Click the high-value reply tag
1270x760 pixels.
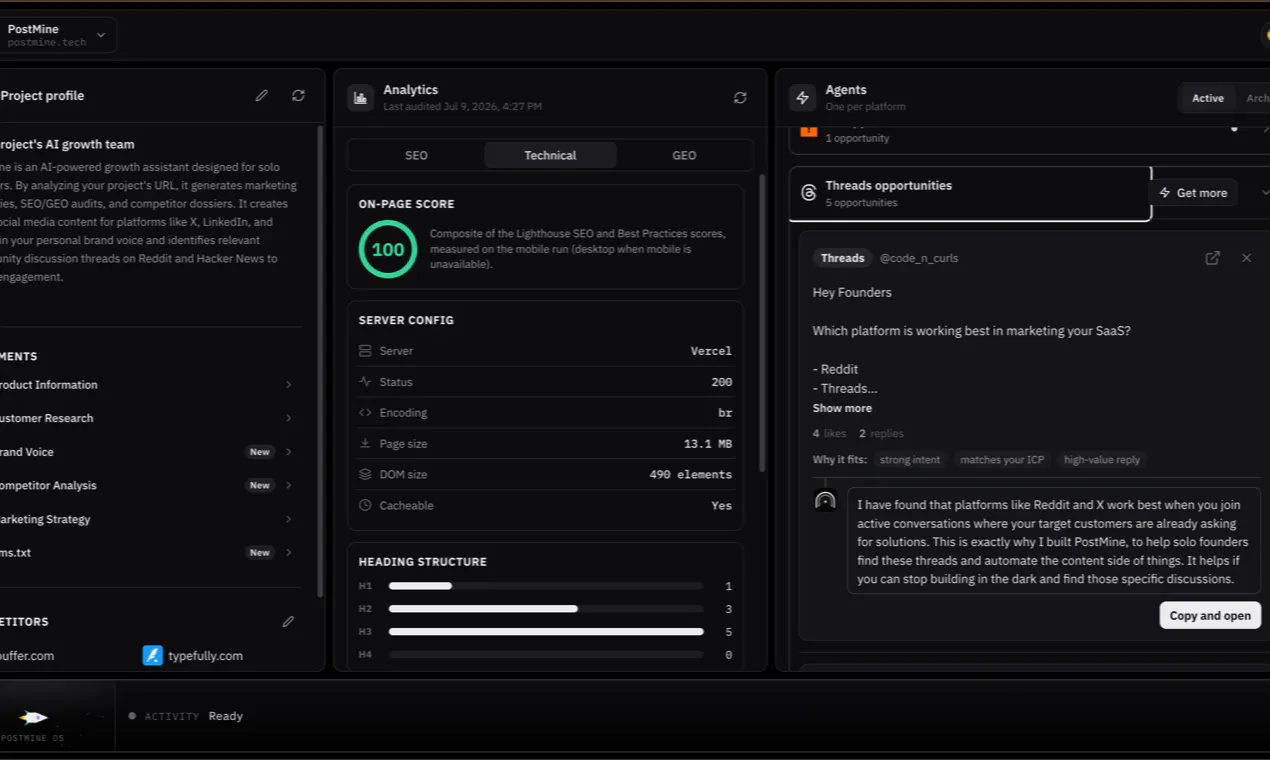1102,460
